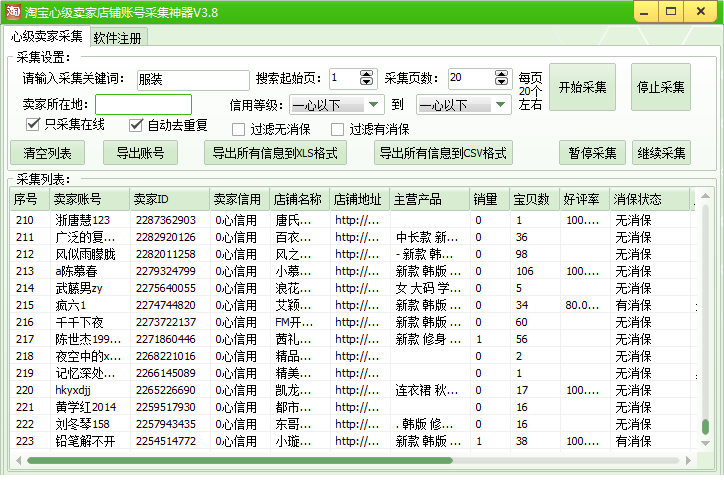Export all info to CSV format
The height and width of the screenshot is (498, 724).
pos(443,153)
